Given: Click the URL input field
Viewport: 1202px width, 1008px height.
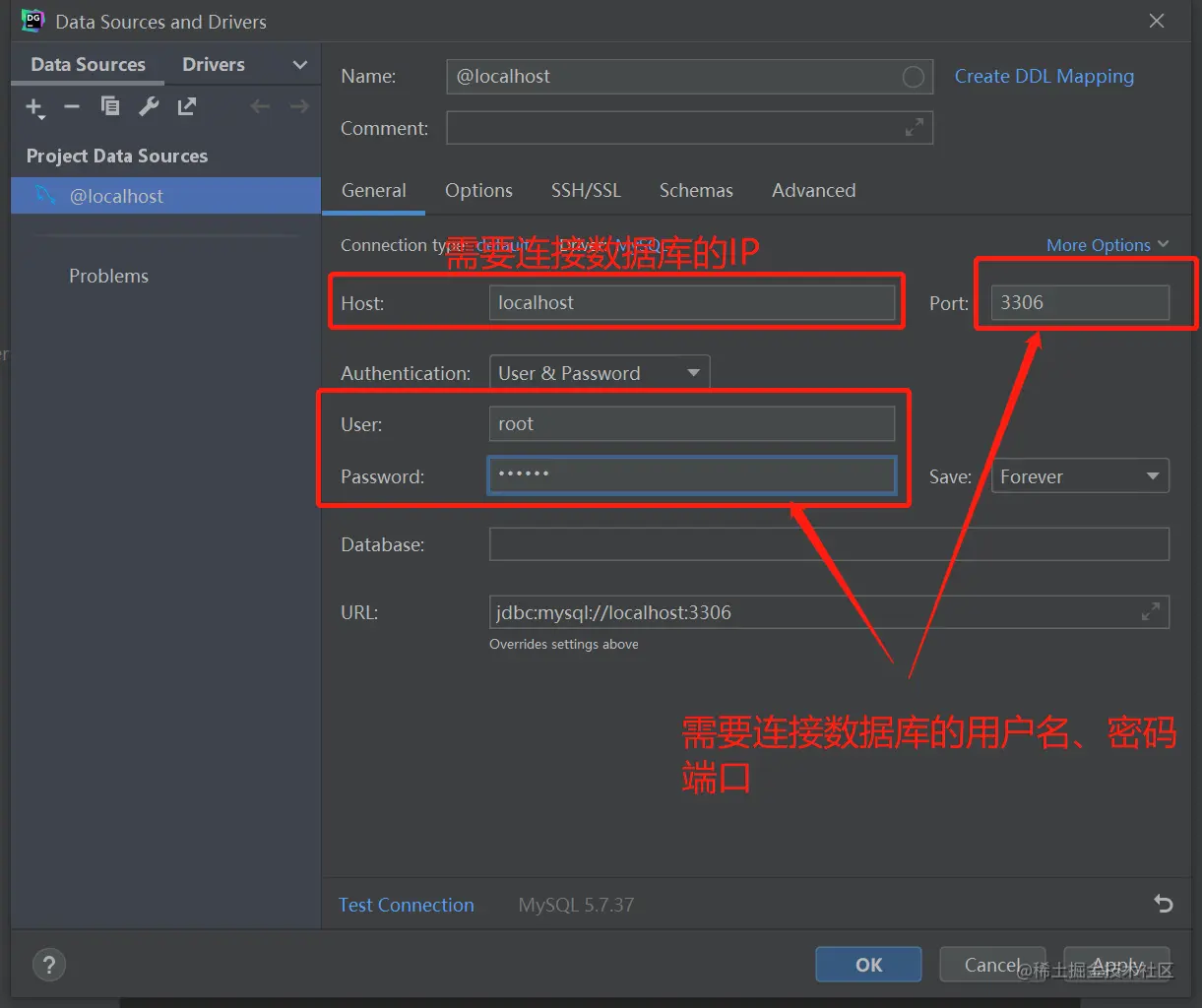Looking at the screenshot, I should click(829, 612).
